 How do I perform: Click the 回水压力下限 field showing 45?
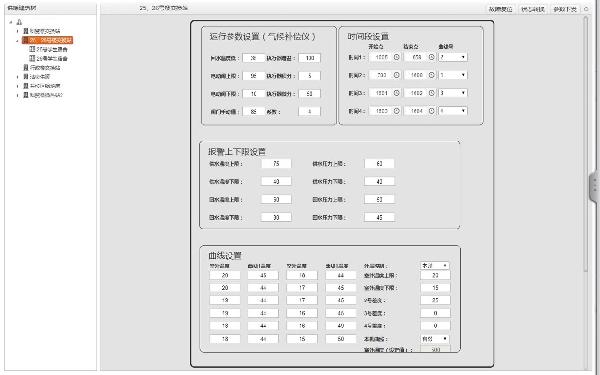click(x=379, y=217)
